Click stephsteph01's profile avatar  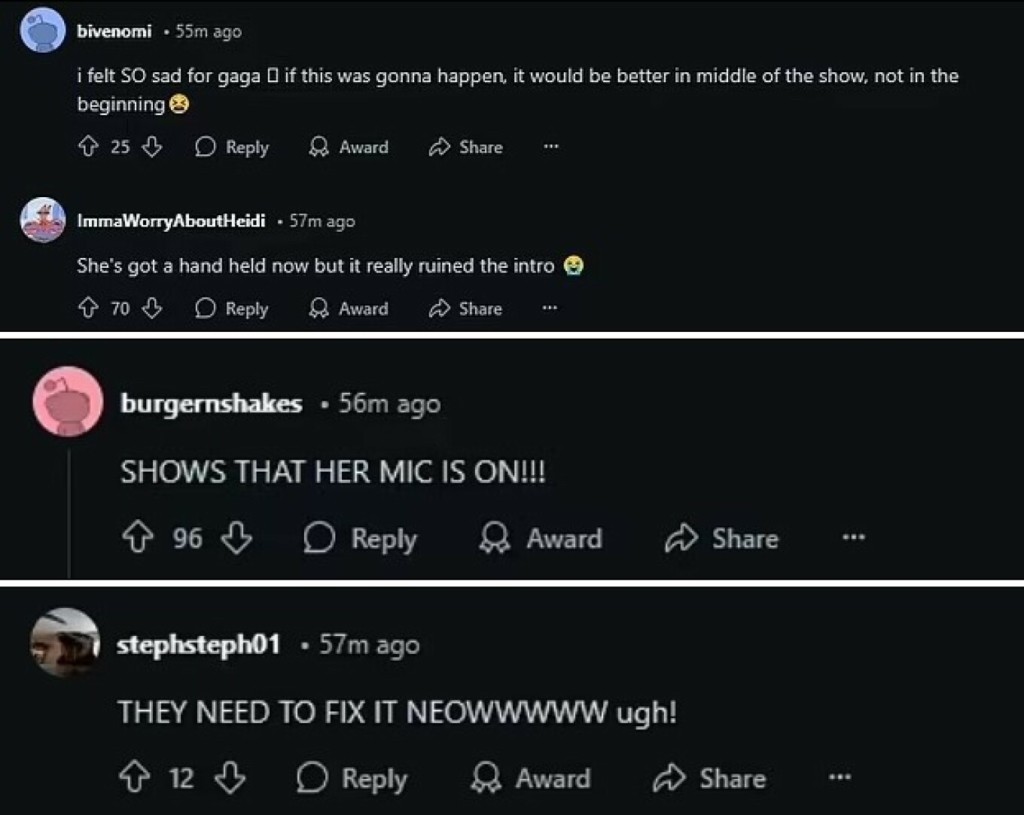point(65,643)
